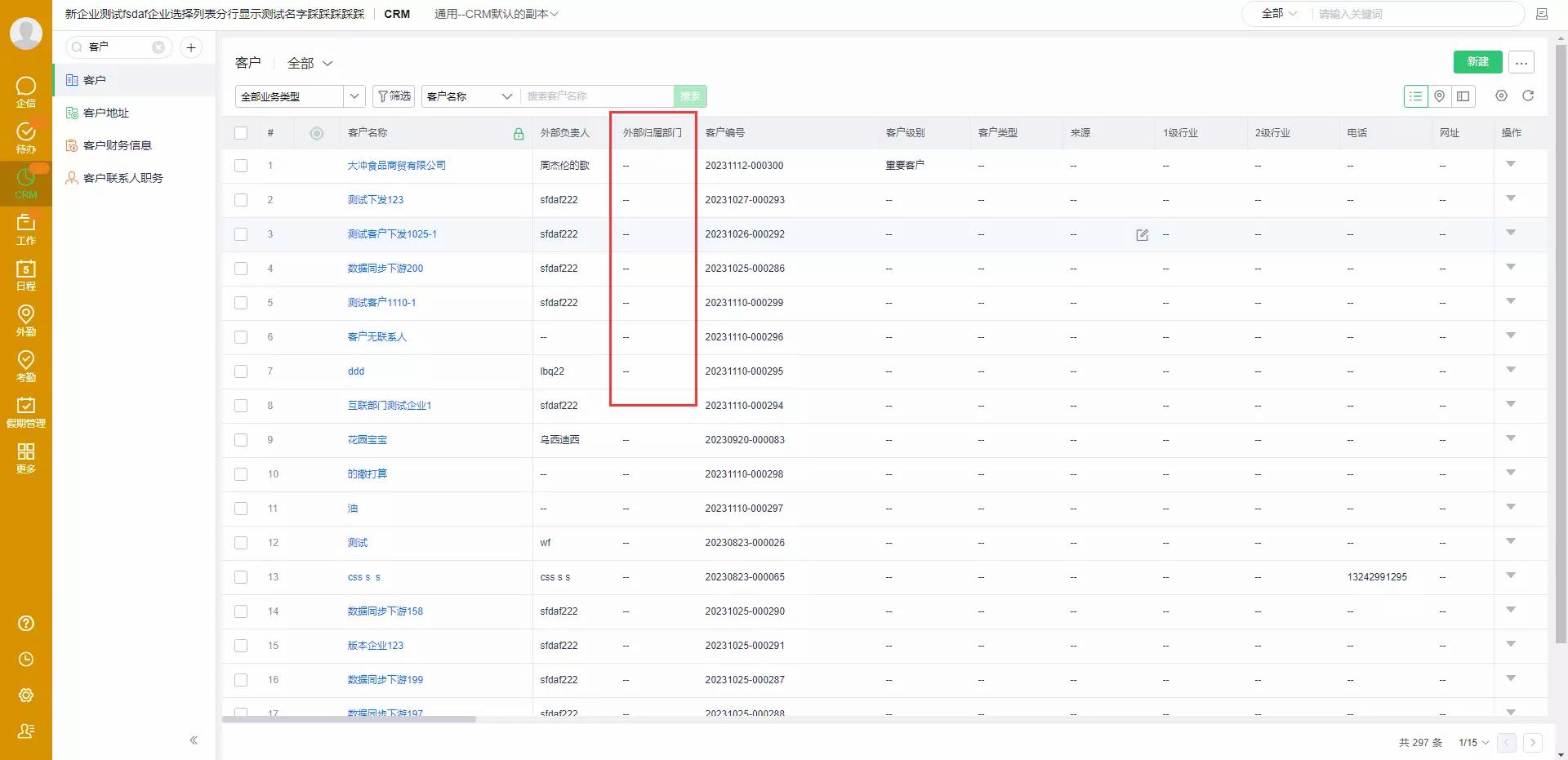Click the target icon in table header
Image resolution: width=1568 pixels, height=760 pixels.
[x=317, y=133]
